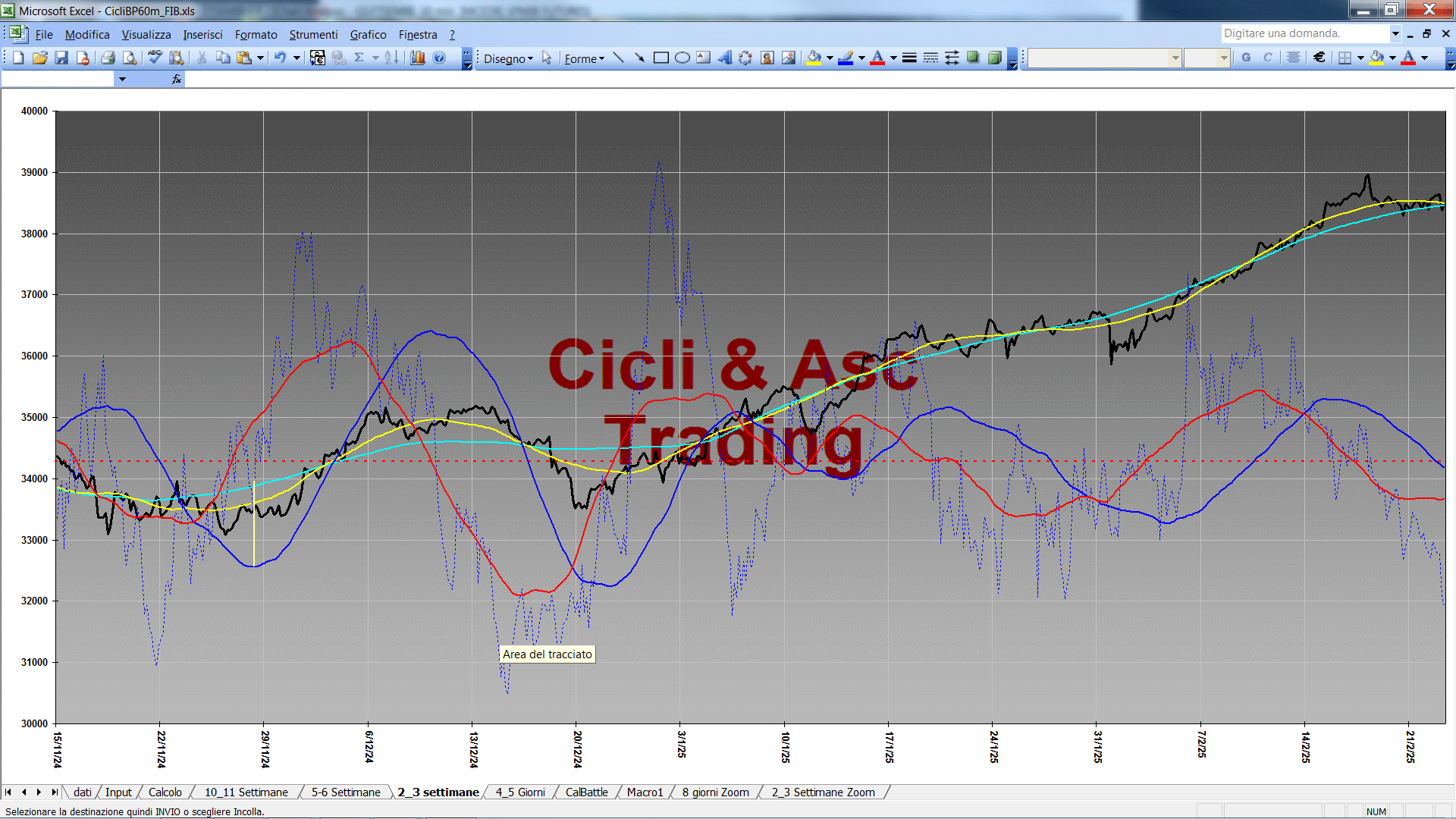Select the Oval drawing tool

[x=682, y=58]
